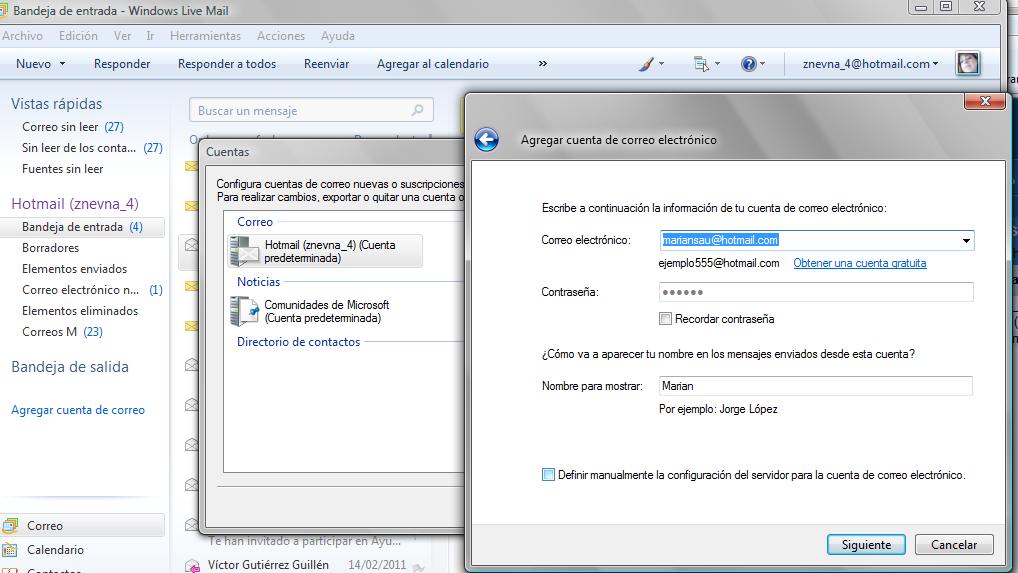Open the layout menus icon in toolbar
Image resolution: width=1018 pixels, height=573 pixels.
point(701,64)
